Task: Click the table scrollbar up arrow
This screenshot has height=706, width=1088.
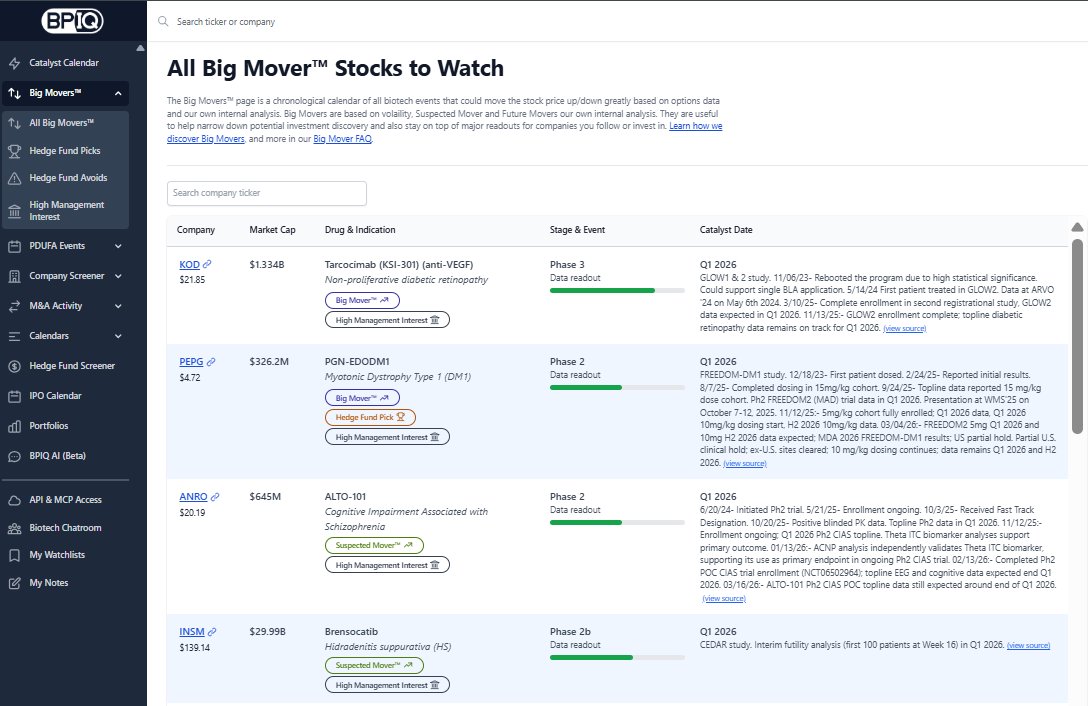Action: pyautogui.click(x=1077, y=227)
